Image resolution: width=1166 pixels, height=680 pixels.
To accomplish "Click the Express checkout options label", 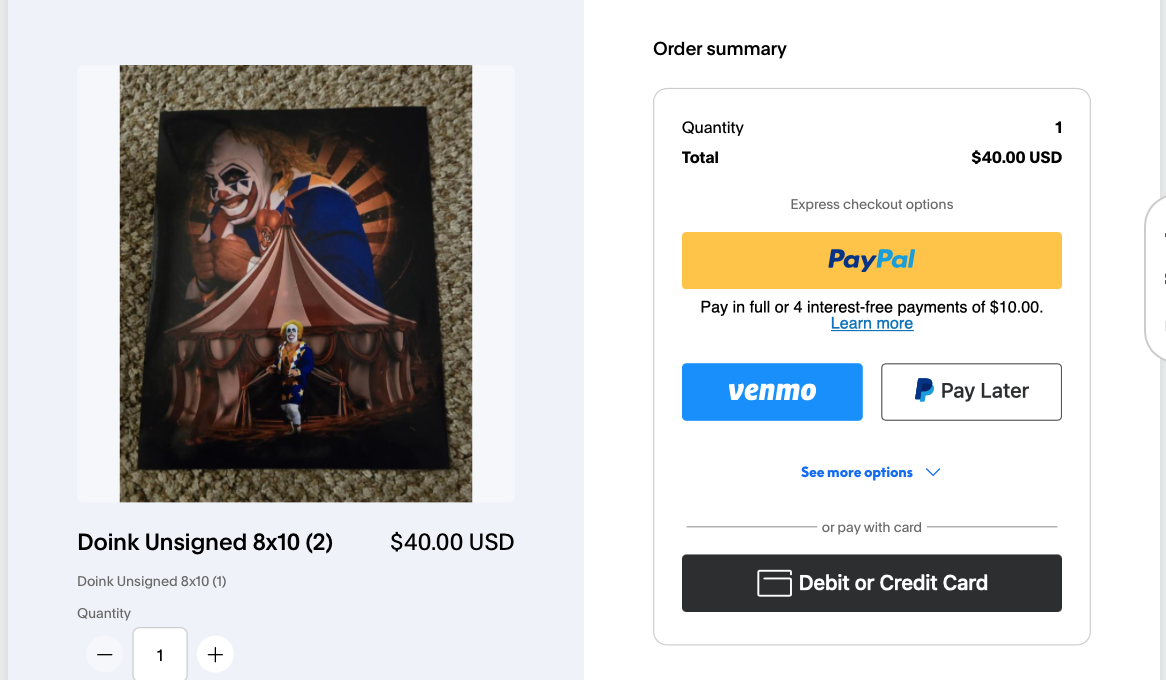I will [x=872, y=205].
